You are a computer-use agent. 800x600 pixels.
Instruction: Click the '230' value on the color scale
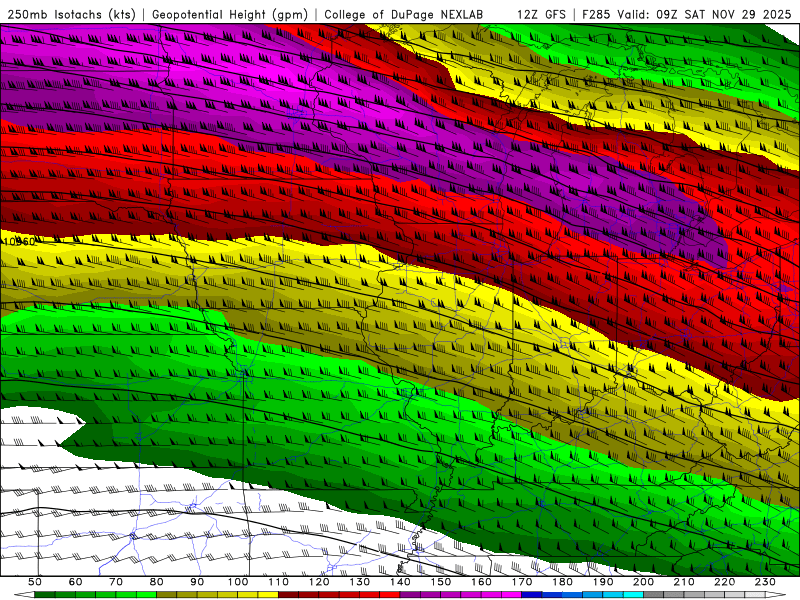765,582
